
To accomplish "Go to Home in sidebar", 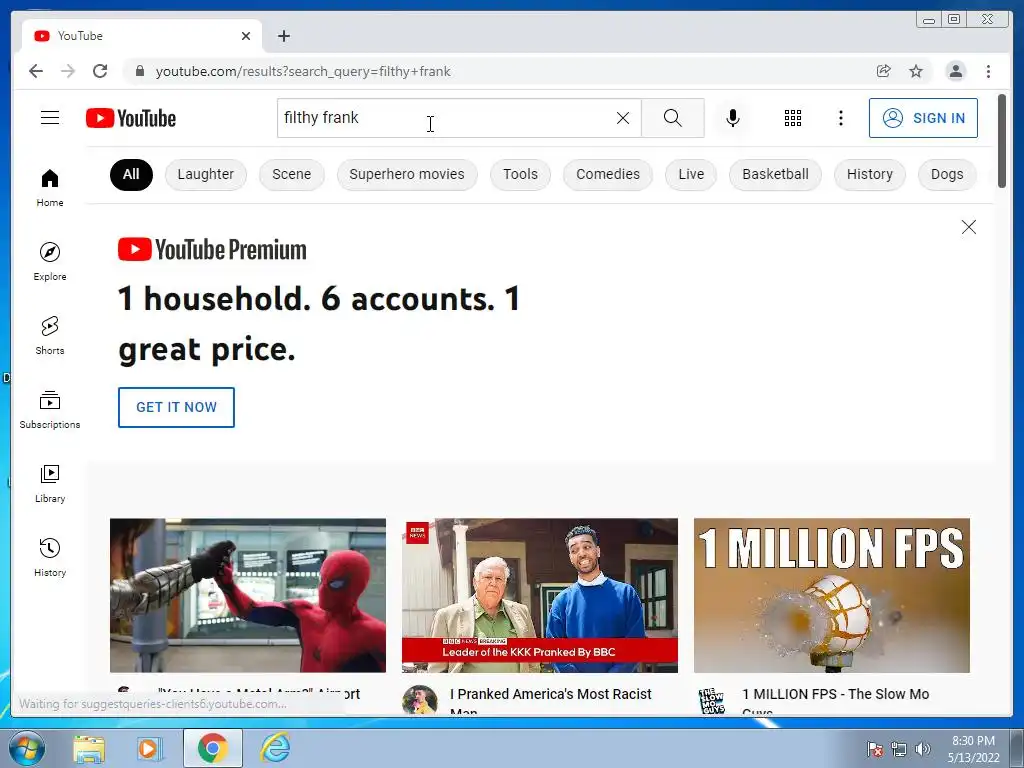I will (x=50, y=188).
